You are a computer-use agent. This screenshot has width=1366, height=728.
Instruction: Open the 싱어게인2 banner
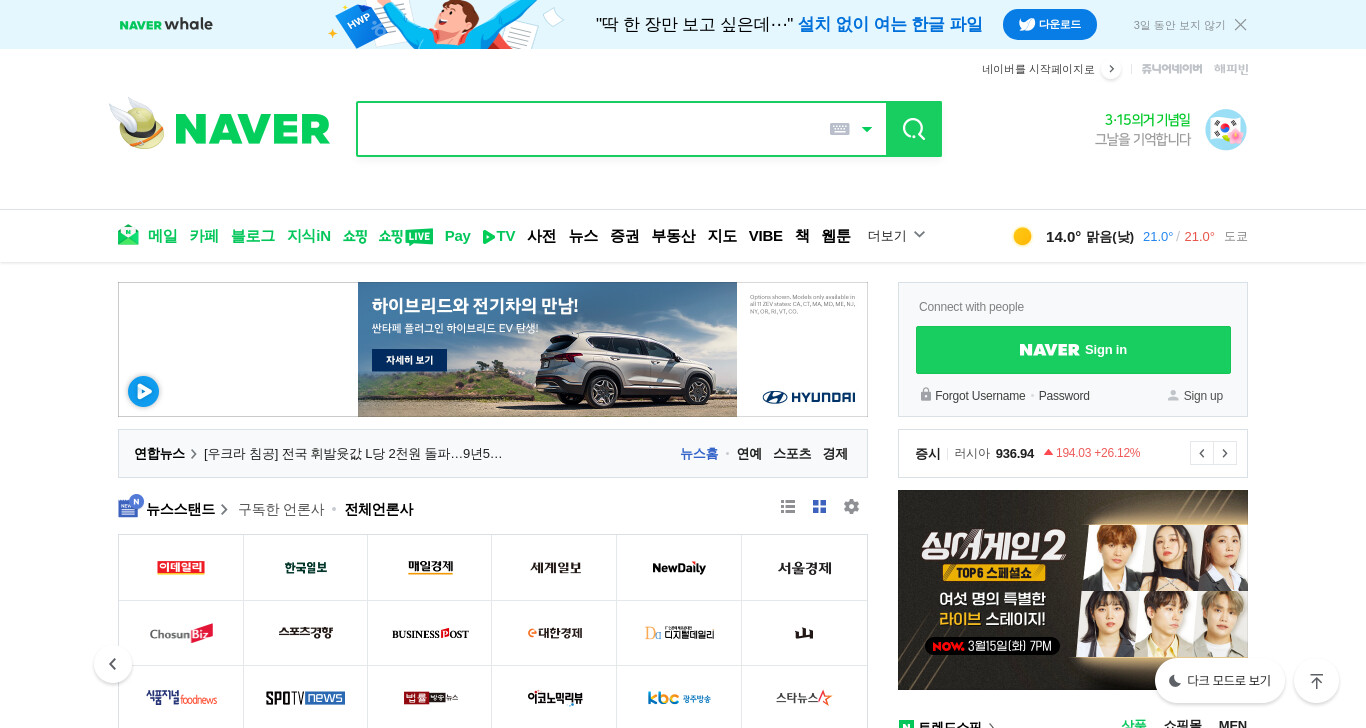coord(1073,590)
